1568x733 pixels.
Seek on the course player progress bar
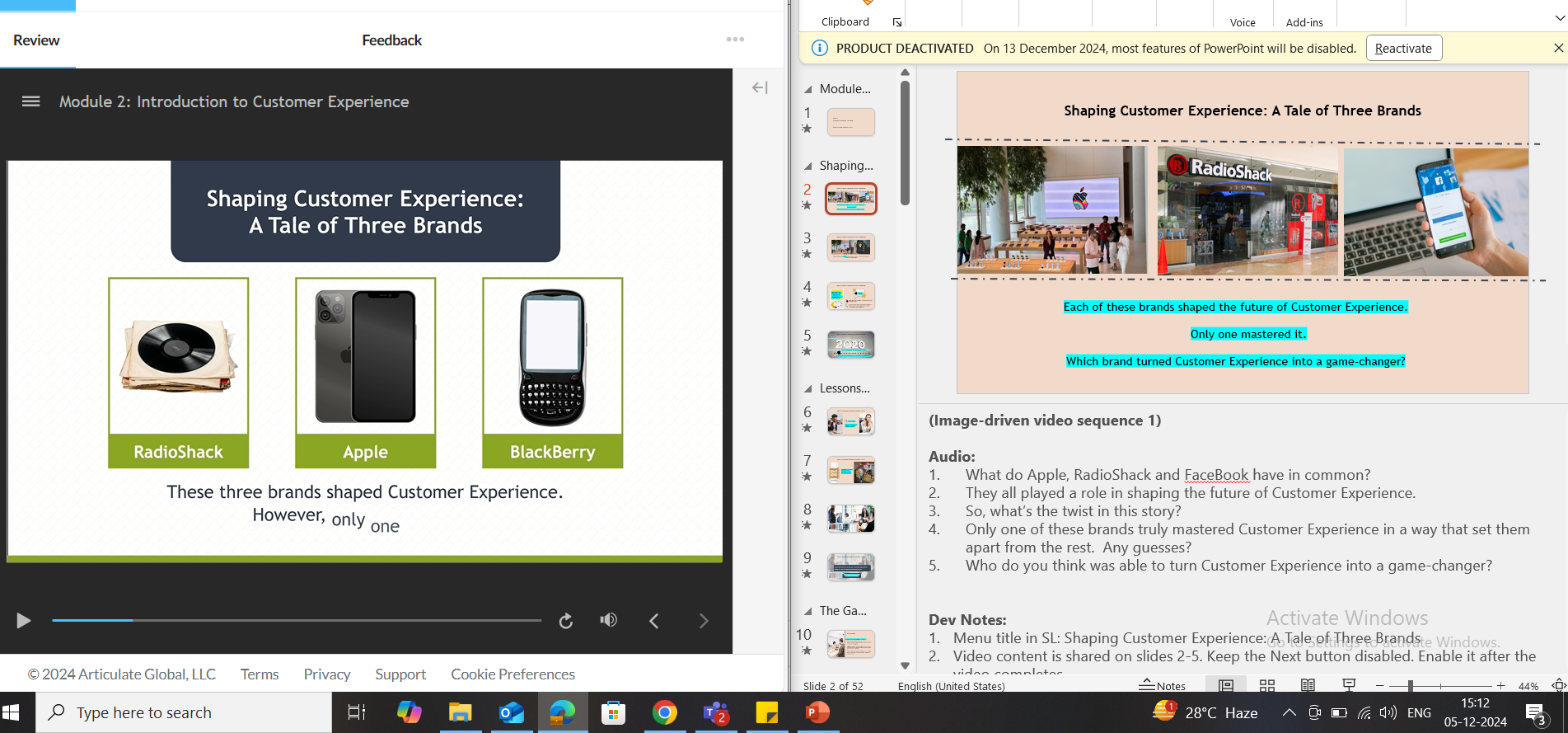pos(297,620)
